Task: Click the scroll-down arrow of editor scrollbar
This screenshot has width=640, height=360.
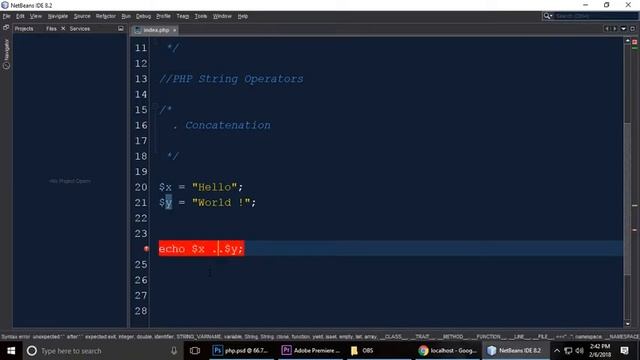Action: pos(628,324)
